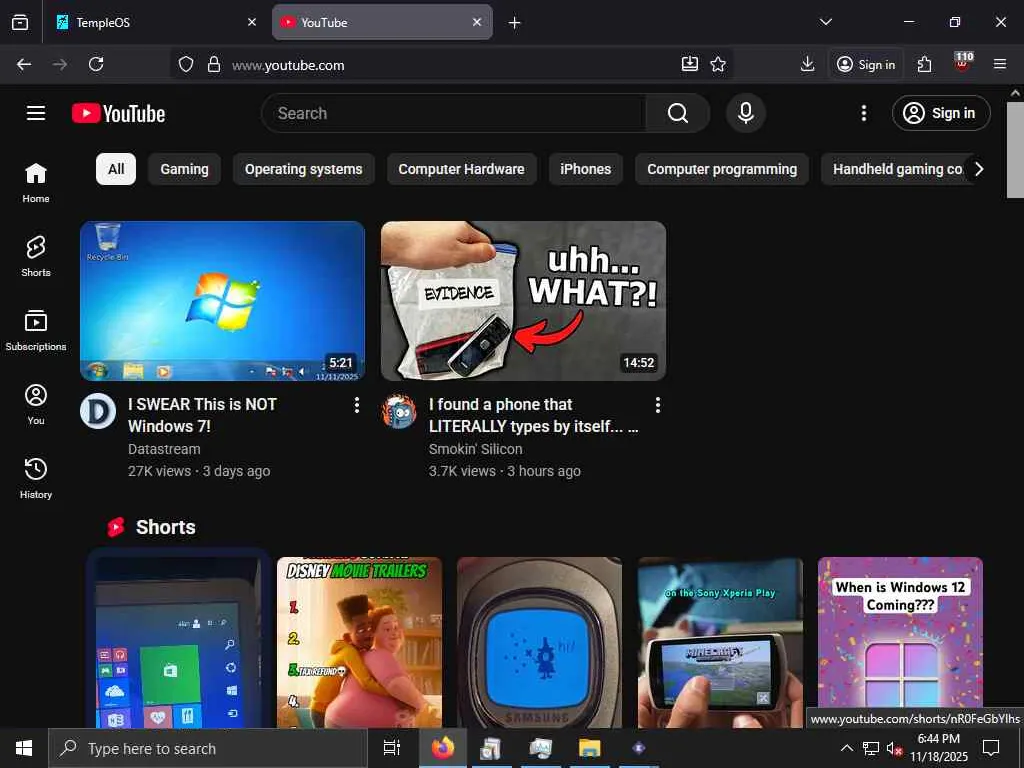The height and width of the screenshot is (768, 1024).
Task: Click the YouTube logo
Action: click(x=118, y=113)
